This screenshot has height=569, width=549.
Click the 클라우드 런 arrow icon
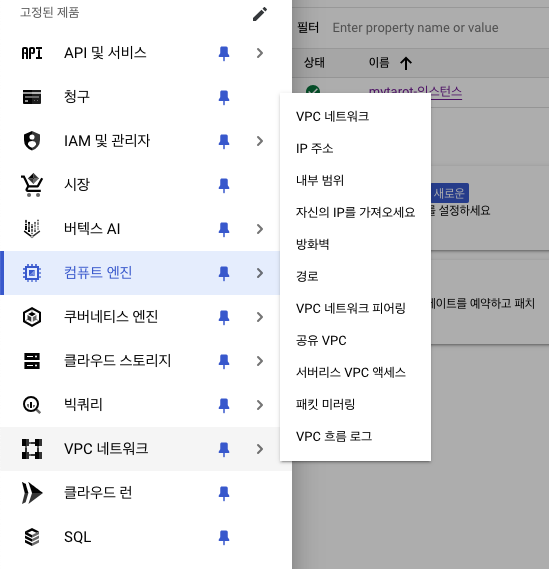(x=32, y=493)
